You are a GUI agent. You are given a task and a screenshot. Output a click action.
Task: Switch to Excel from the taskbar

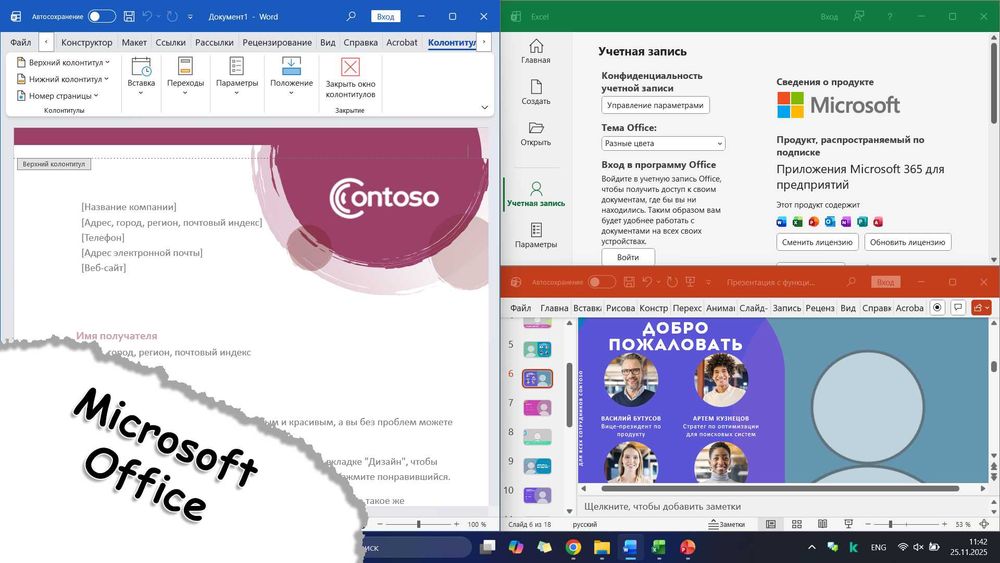658,547
